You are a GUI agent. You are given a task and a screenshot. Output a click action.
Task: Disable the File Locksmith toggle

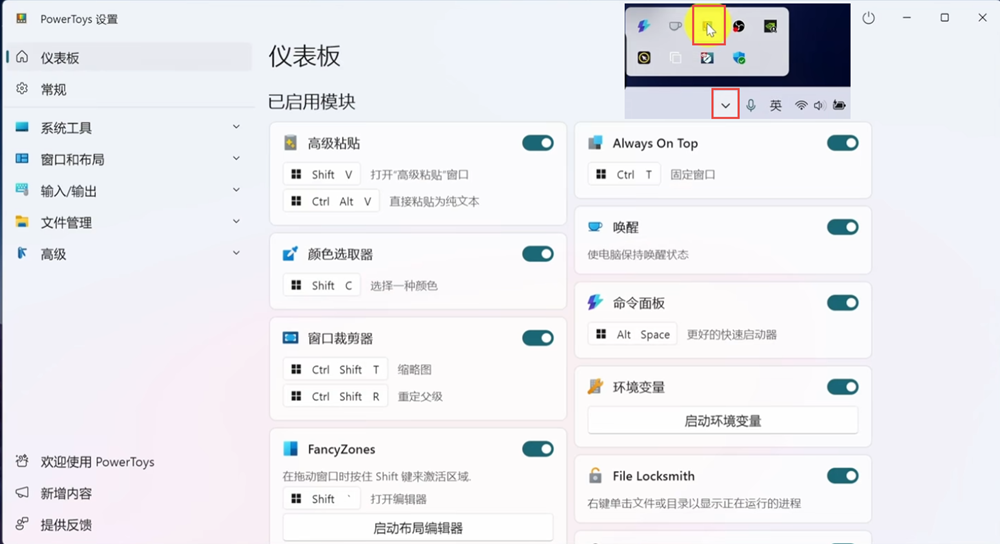(842, 475)
